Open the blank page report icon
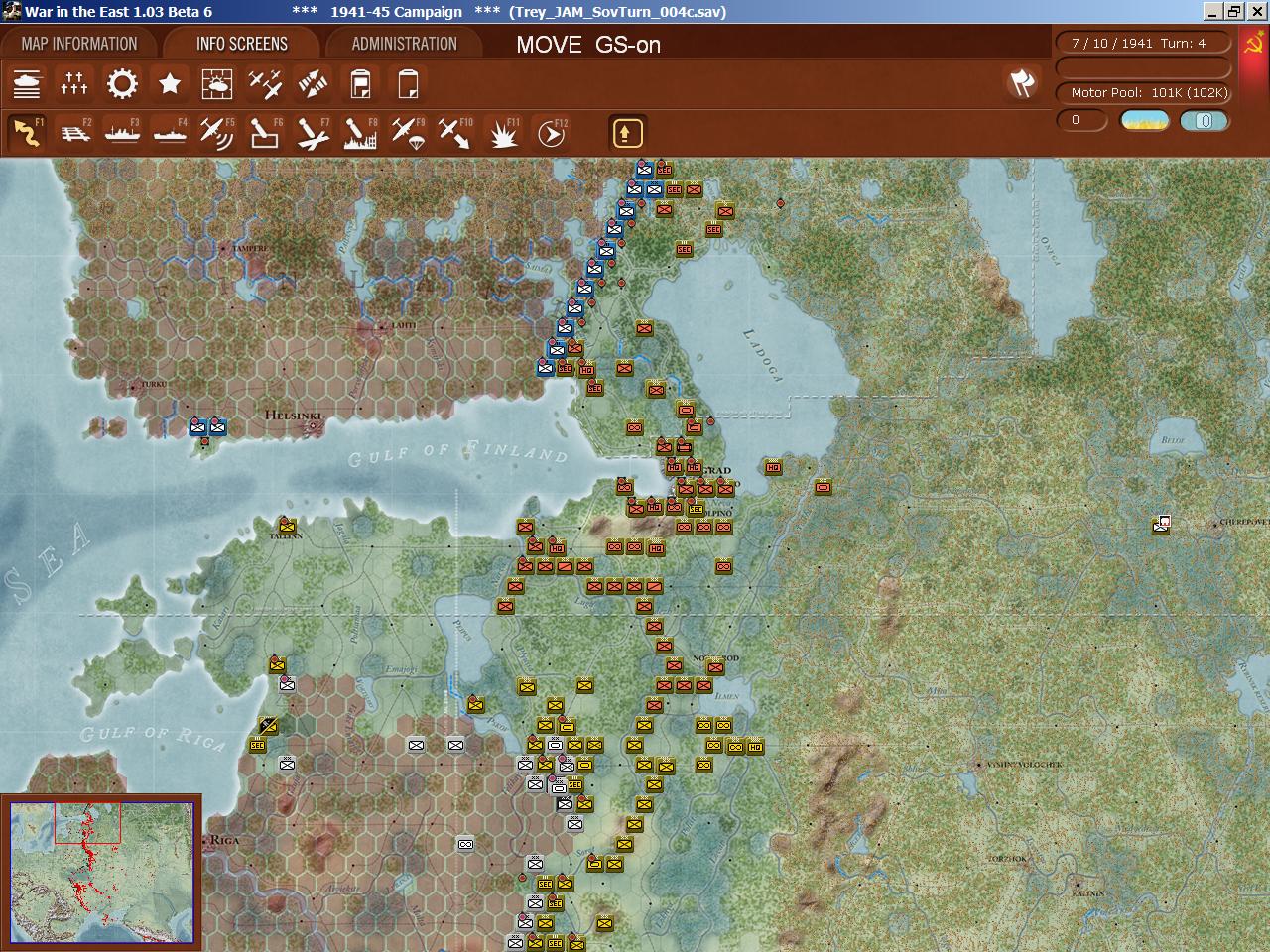 pyautogui.click(x=408, y=84)
